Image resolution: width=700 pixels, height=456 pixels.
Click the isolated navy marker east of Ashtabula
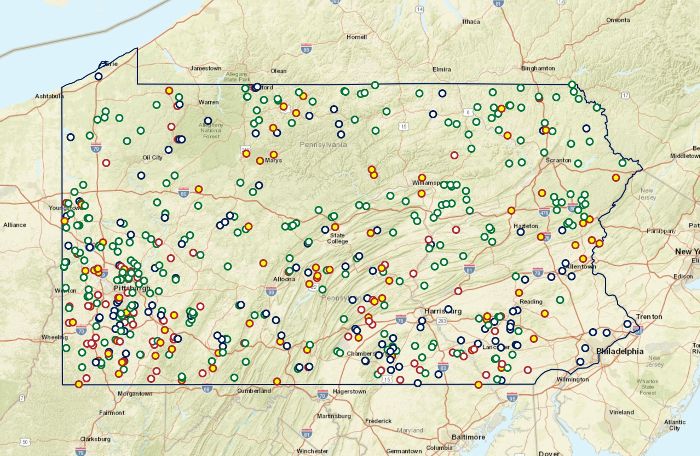(x=71, y=137)
